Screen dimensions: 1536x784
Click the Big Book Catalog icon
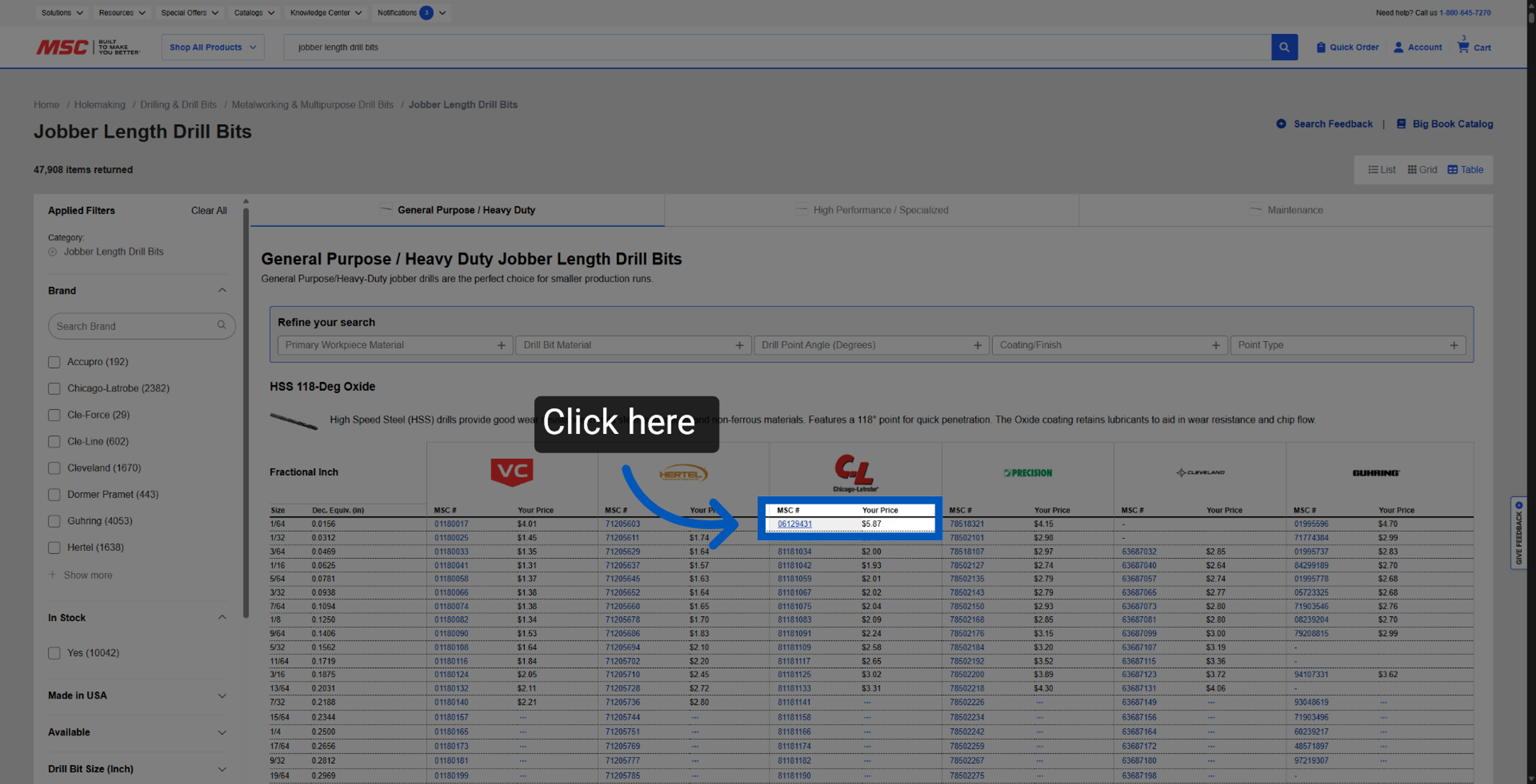coord(1401,124)
